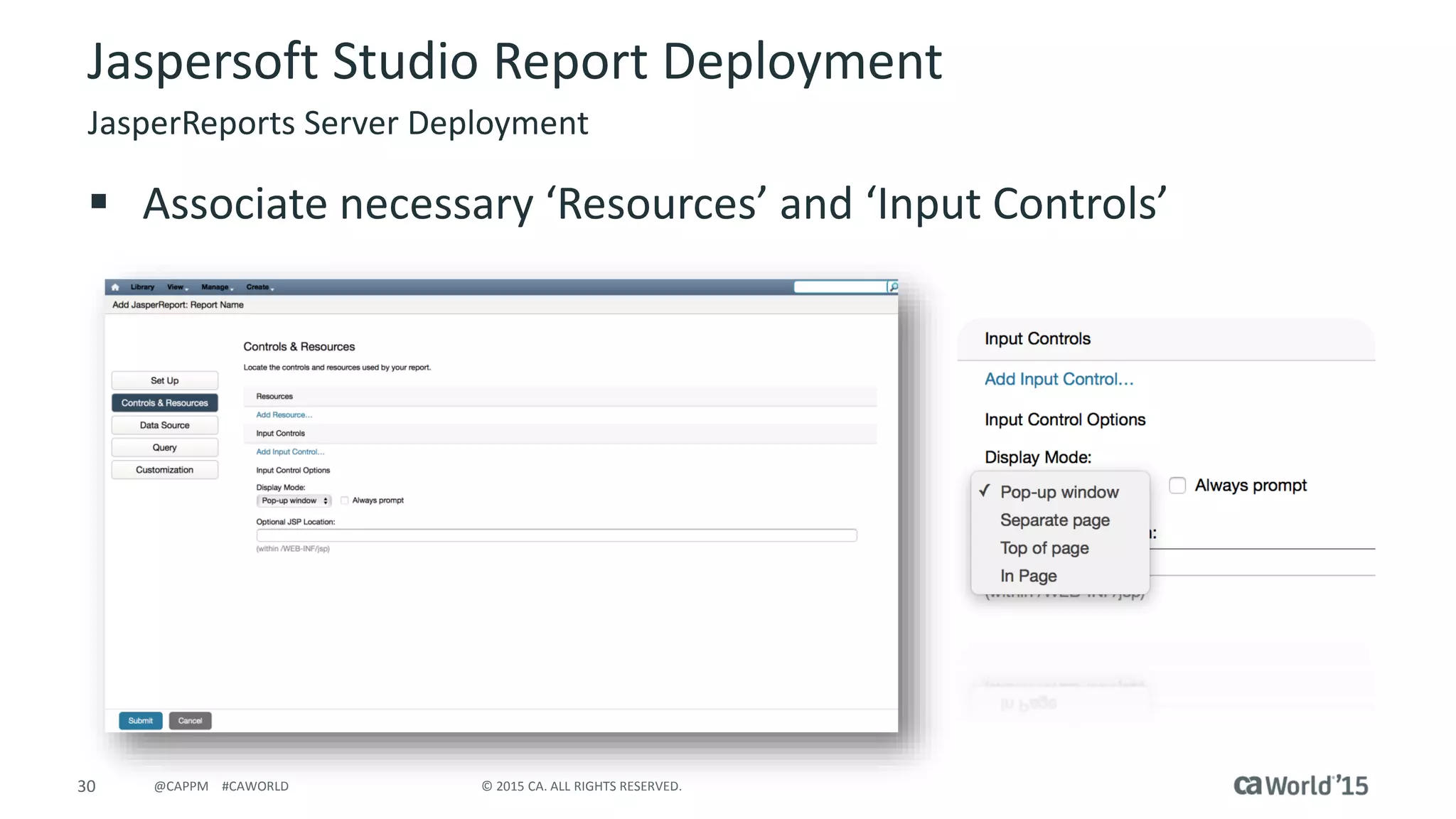
Task: Open the Library menu item
Action: pos(142,287)
